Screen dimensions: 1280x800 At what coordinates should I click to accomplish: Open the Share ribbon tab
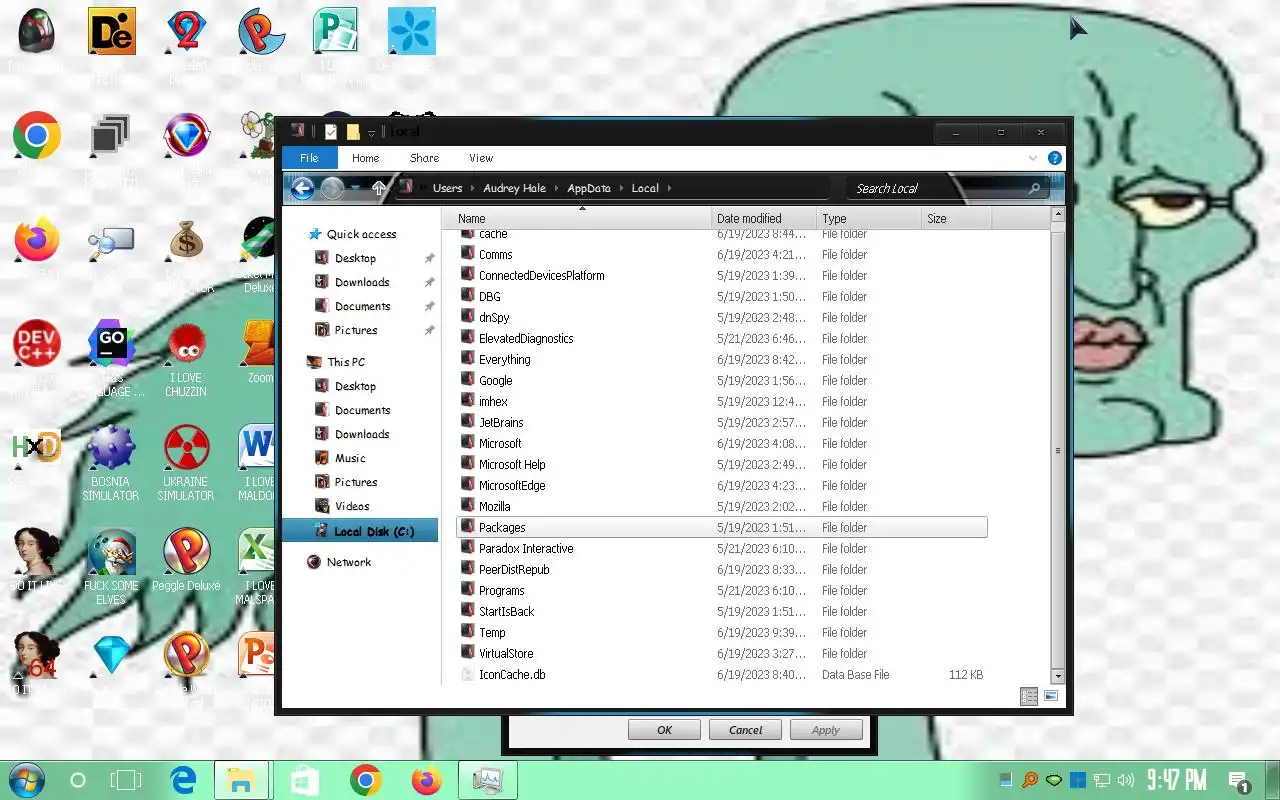424,158
